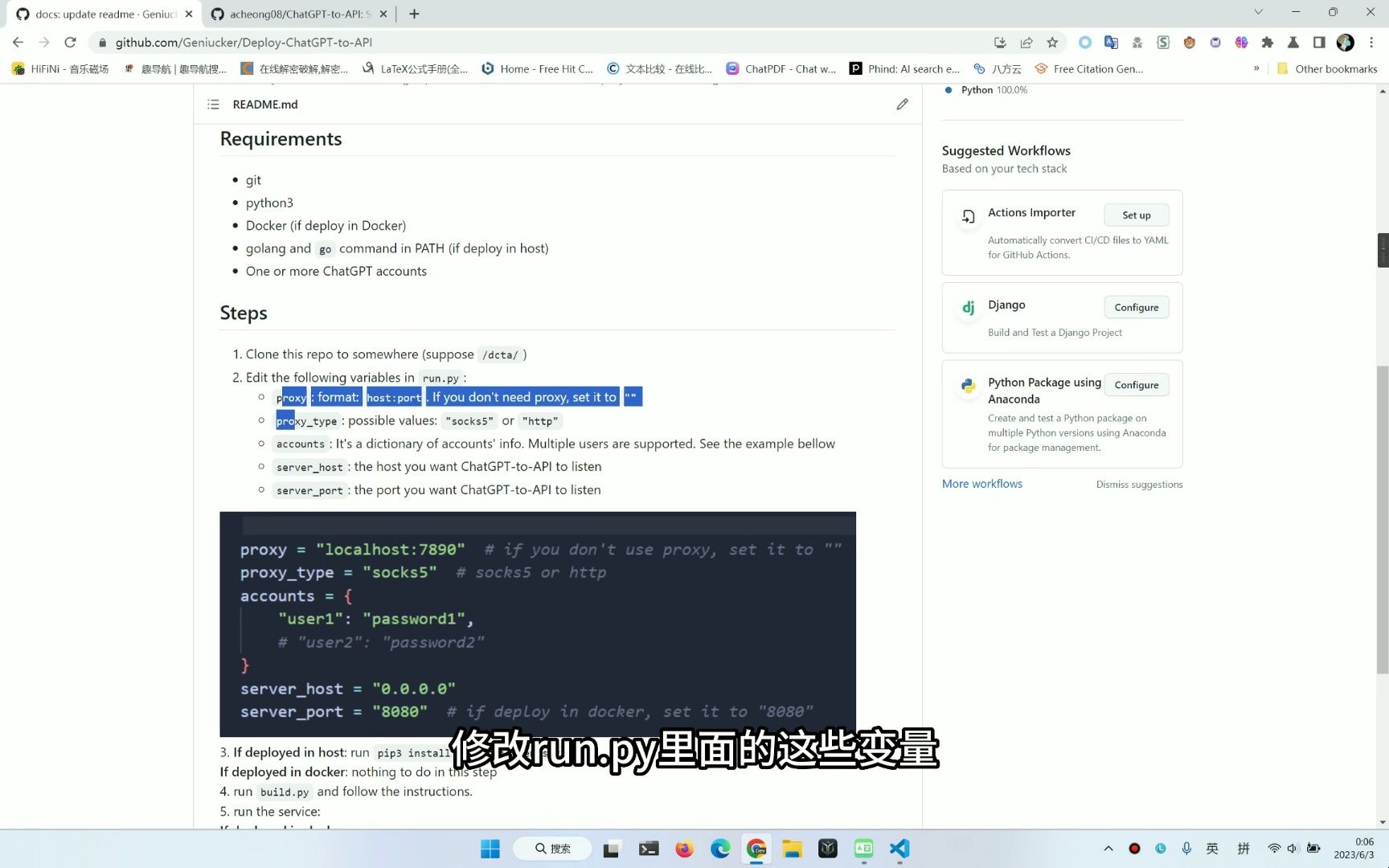1389x868 pixels.
Task: Configure the Django workflow
Action: click(x=1136, y=308)
